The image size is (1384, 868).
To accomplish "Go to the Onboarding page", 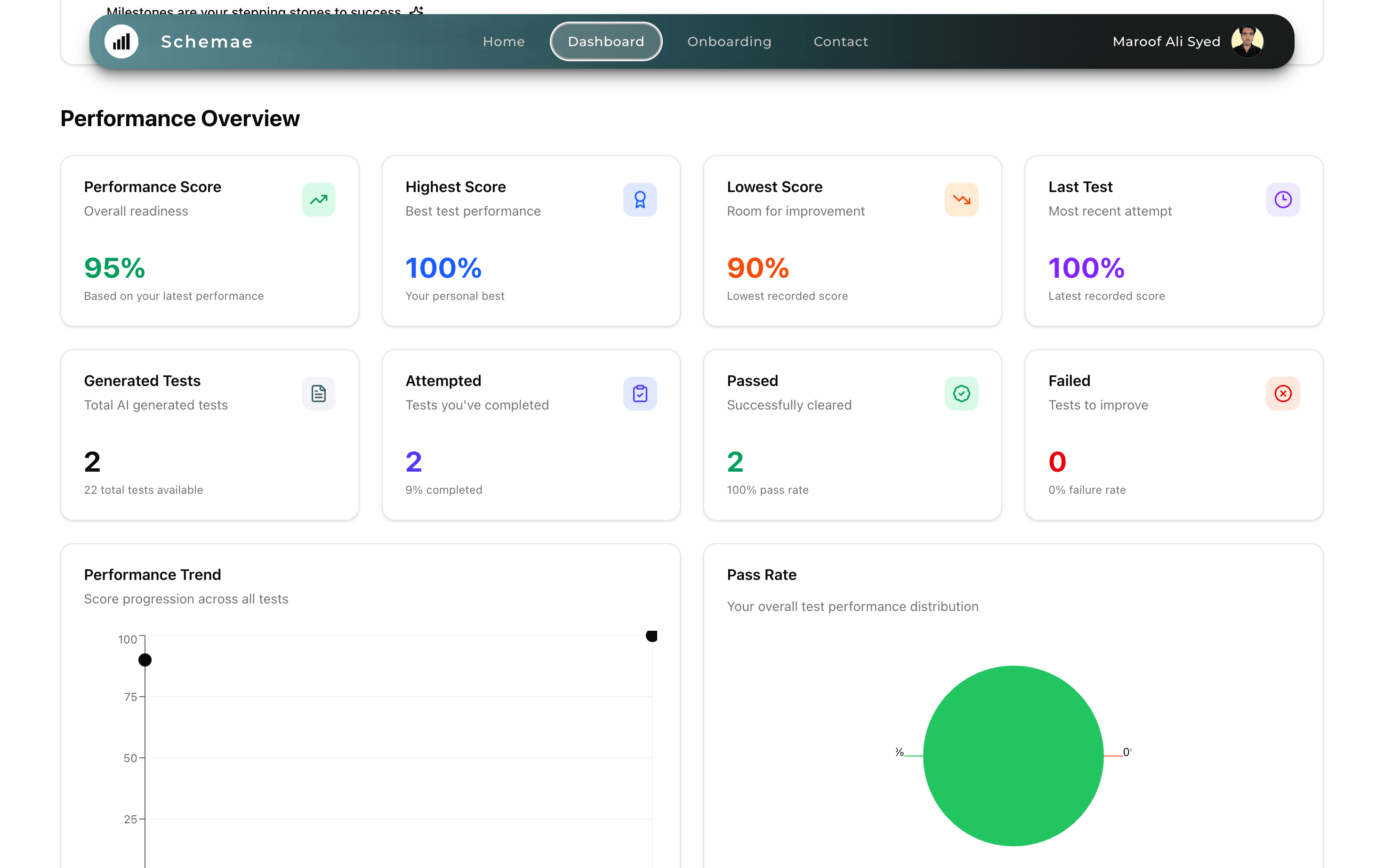I will point(729,41).
